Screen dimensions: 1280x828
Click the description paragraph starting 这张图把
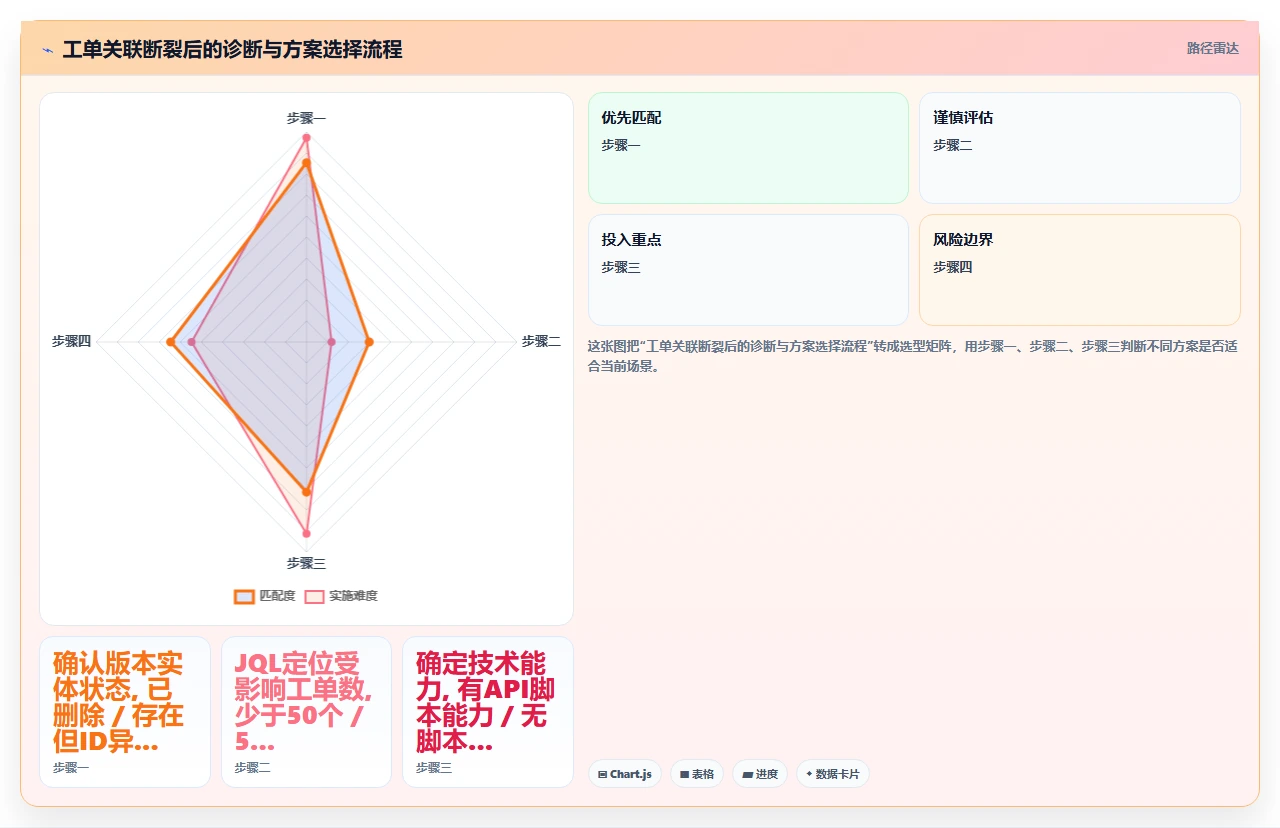pos(913,357)
